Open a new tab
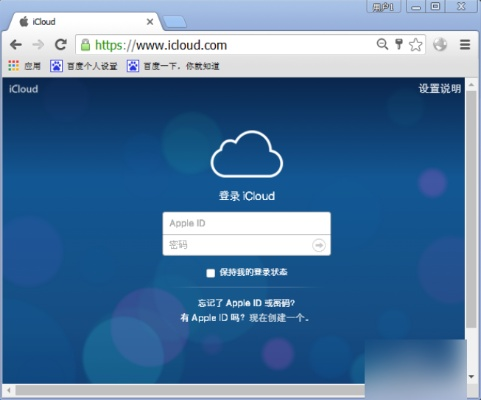 [x=175, y=22]
